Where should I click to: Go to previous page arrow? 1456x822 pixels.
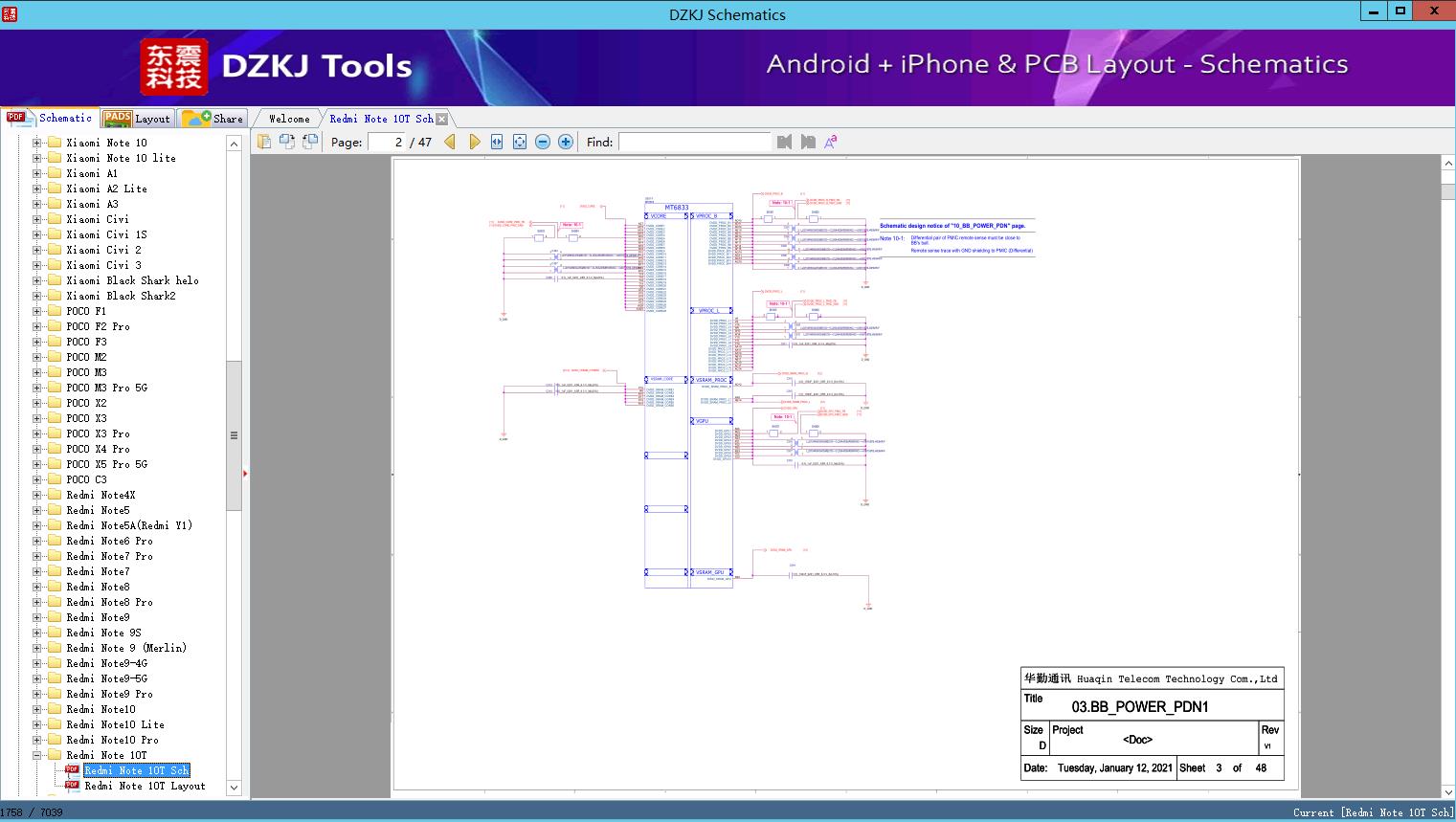coord(450,142)
